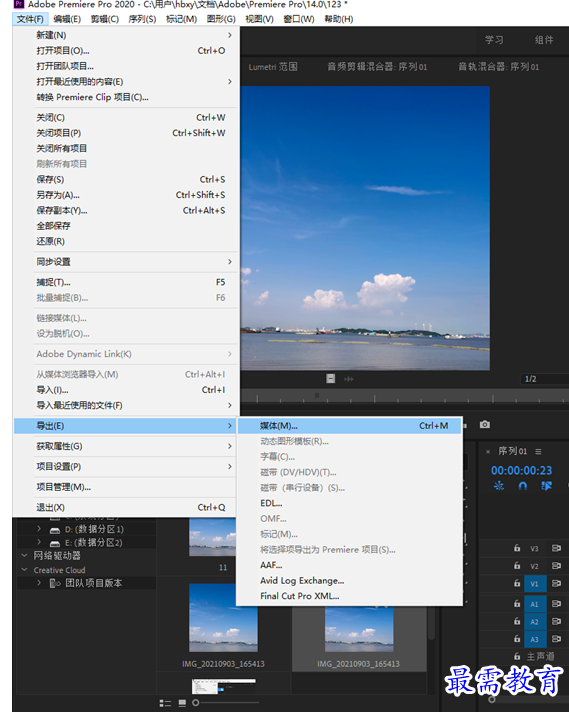Open the 1/2 playback resolution dropdown

(544, 379)
